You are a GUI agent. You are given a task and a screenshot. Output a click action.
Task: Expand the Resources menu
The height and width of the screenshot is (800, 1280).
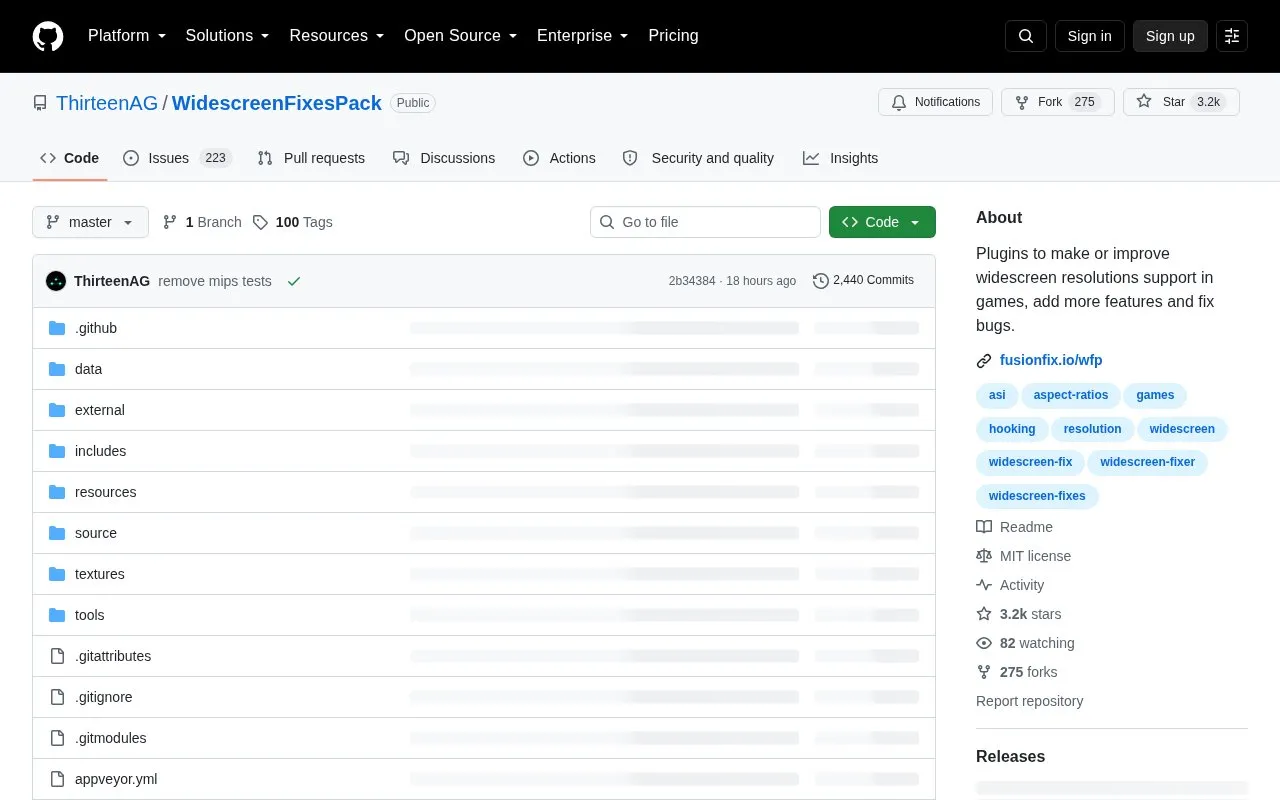pos(337,36)
